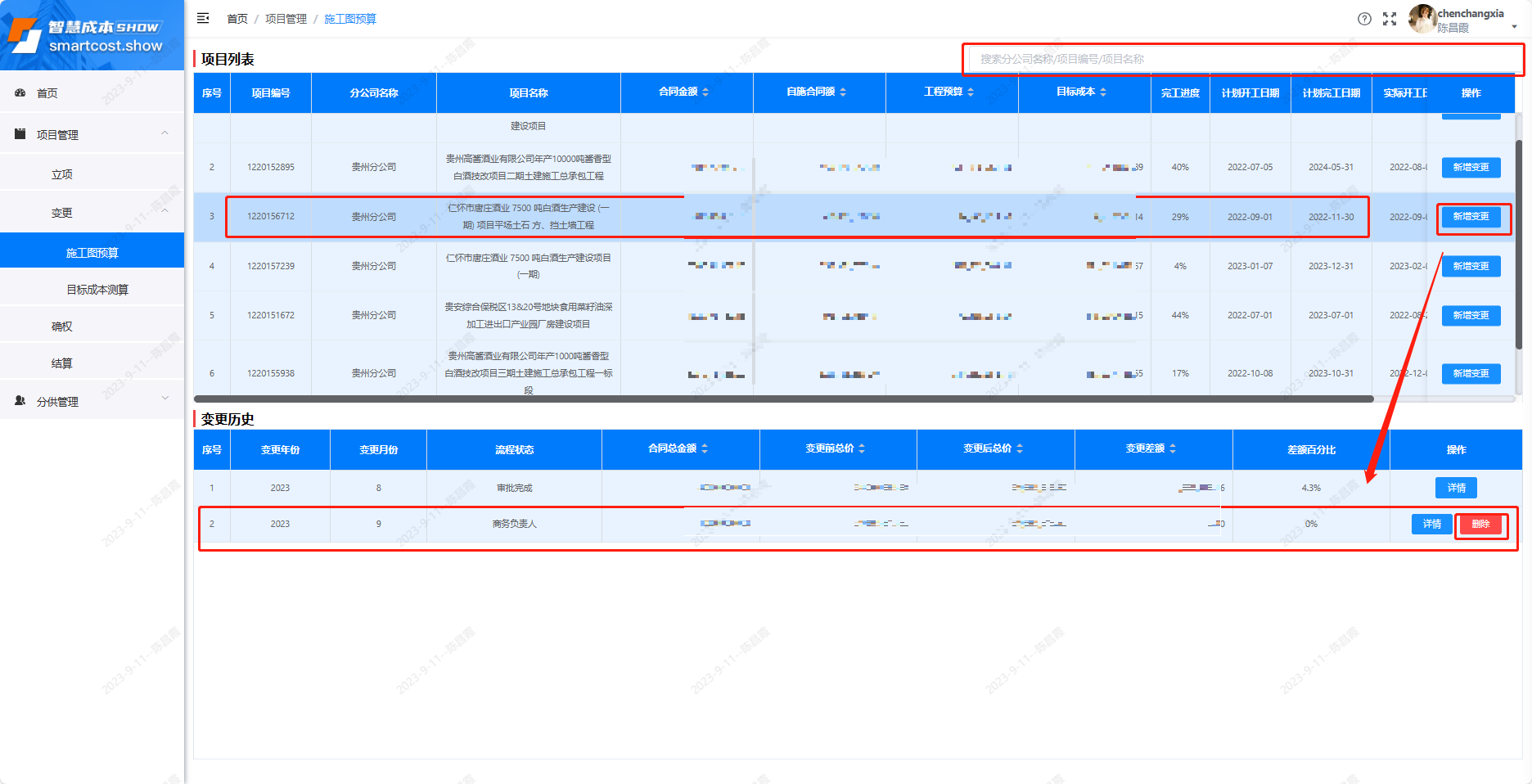This screenshot has height=784, width=1532.
Task: Open 目标成本测算 in sidebar
Action: click(97, 290)
